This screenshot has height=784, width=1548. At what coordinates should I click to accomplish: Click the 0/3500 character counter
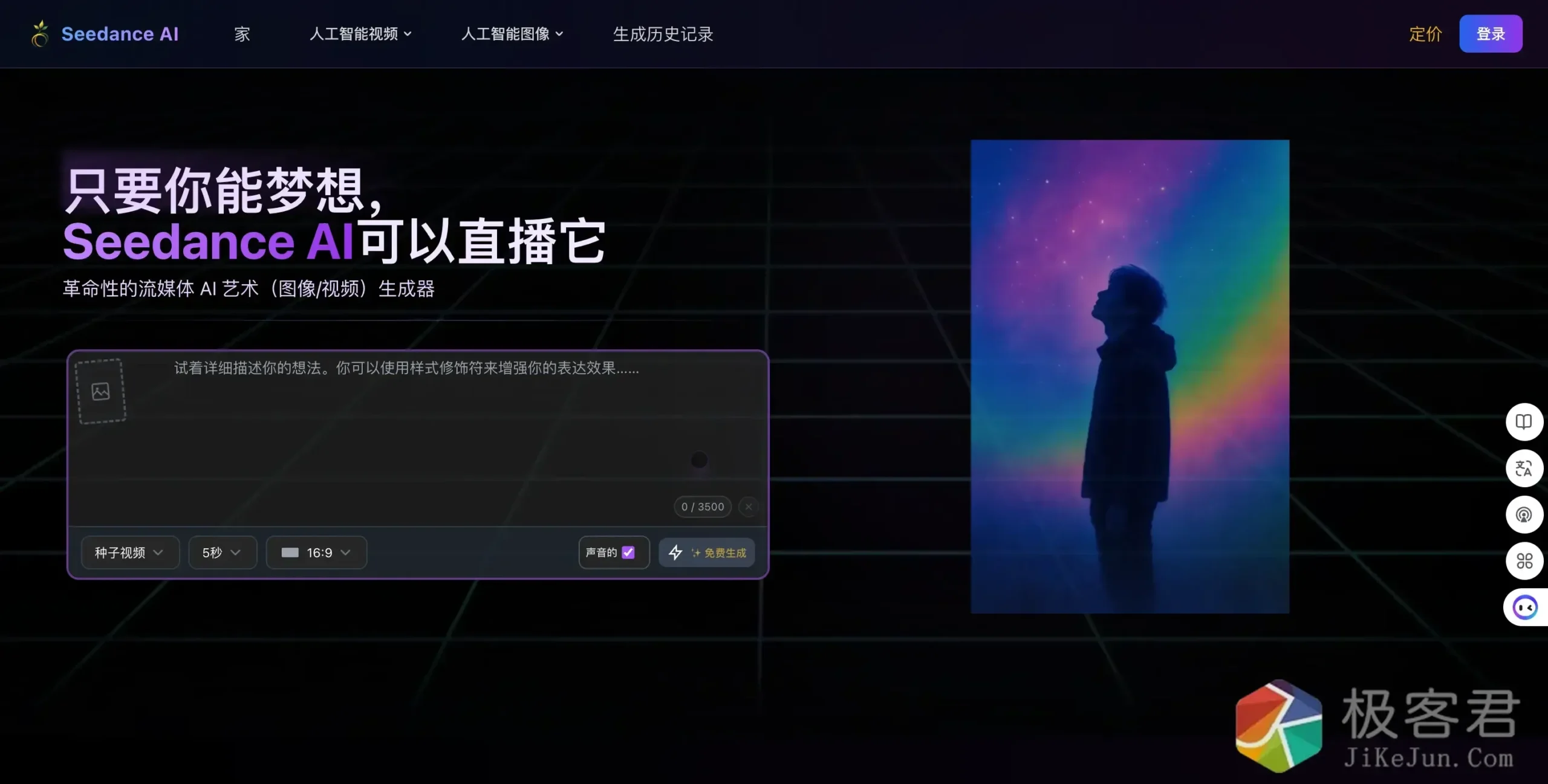point(701,507)
